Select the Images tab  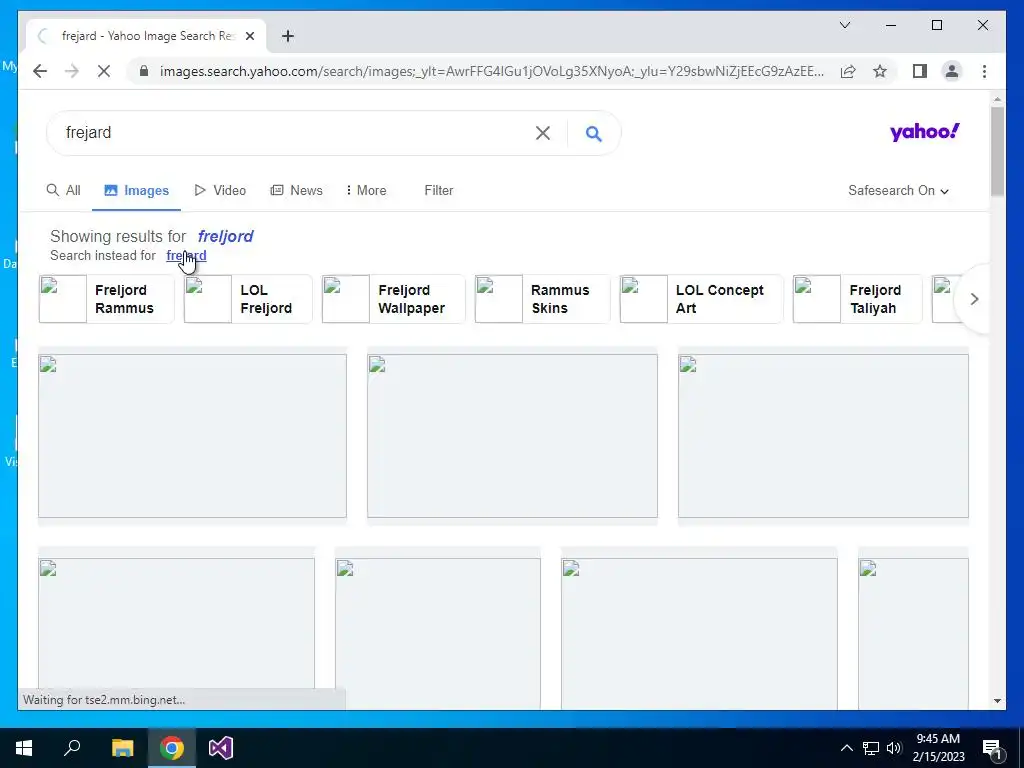coord(136,190)
